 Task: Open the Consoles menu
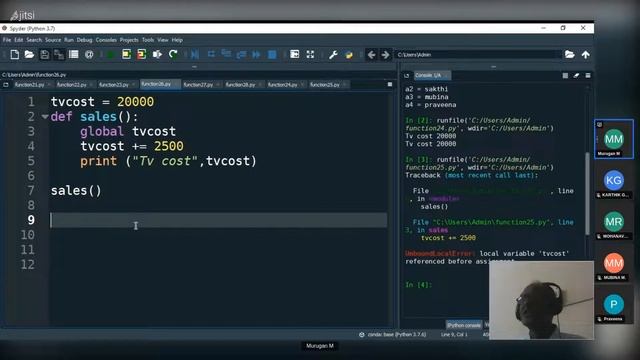(106, 40)
